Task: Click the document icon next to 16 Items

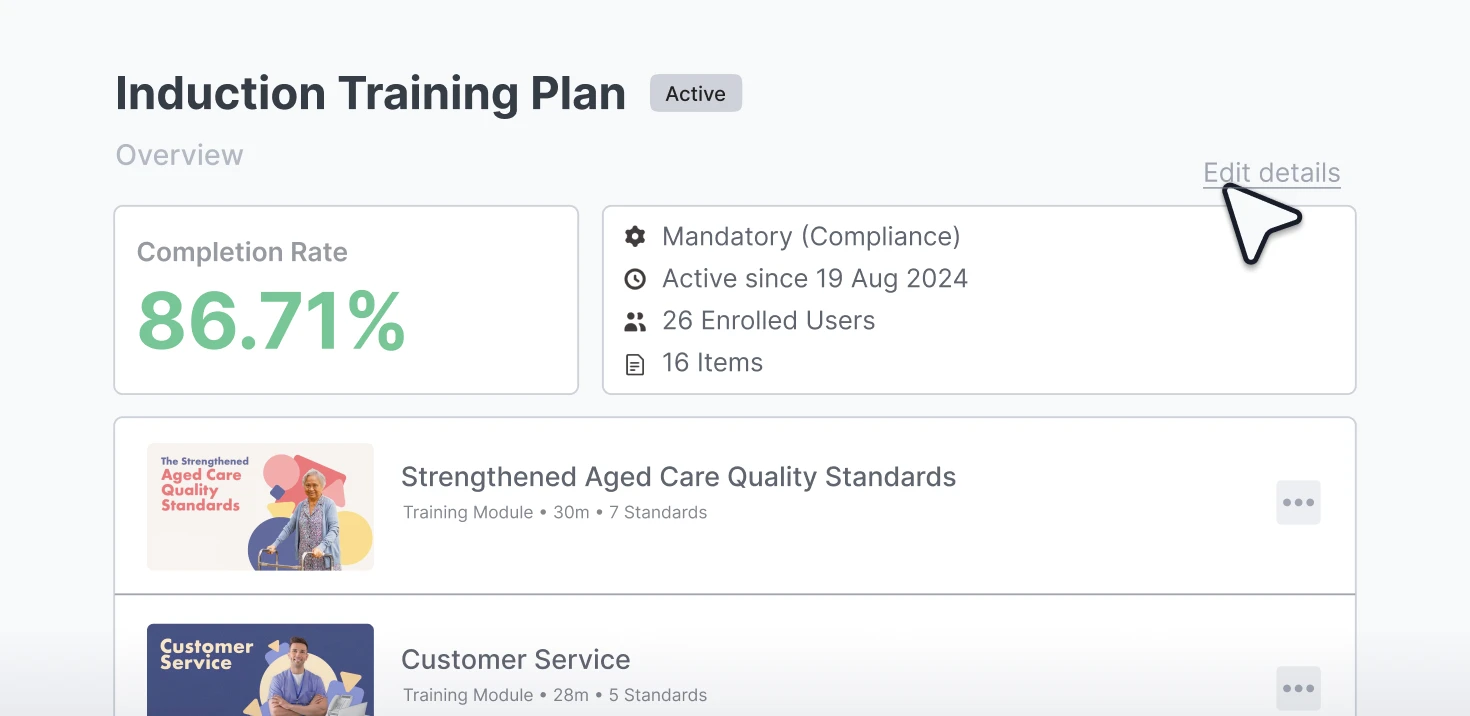Action: (x=635, y=363)
